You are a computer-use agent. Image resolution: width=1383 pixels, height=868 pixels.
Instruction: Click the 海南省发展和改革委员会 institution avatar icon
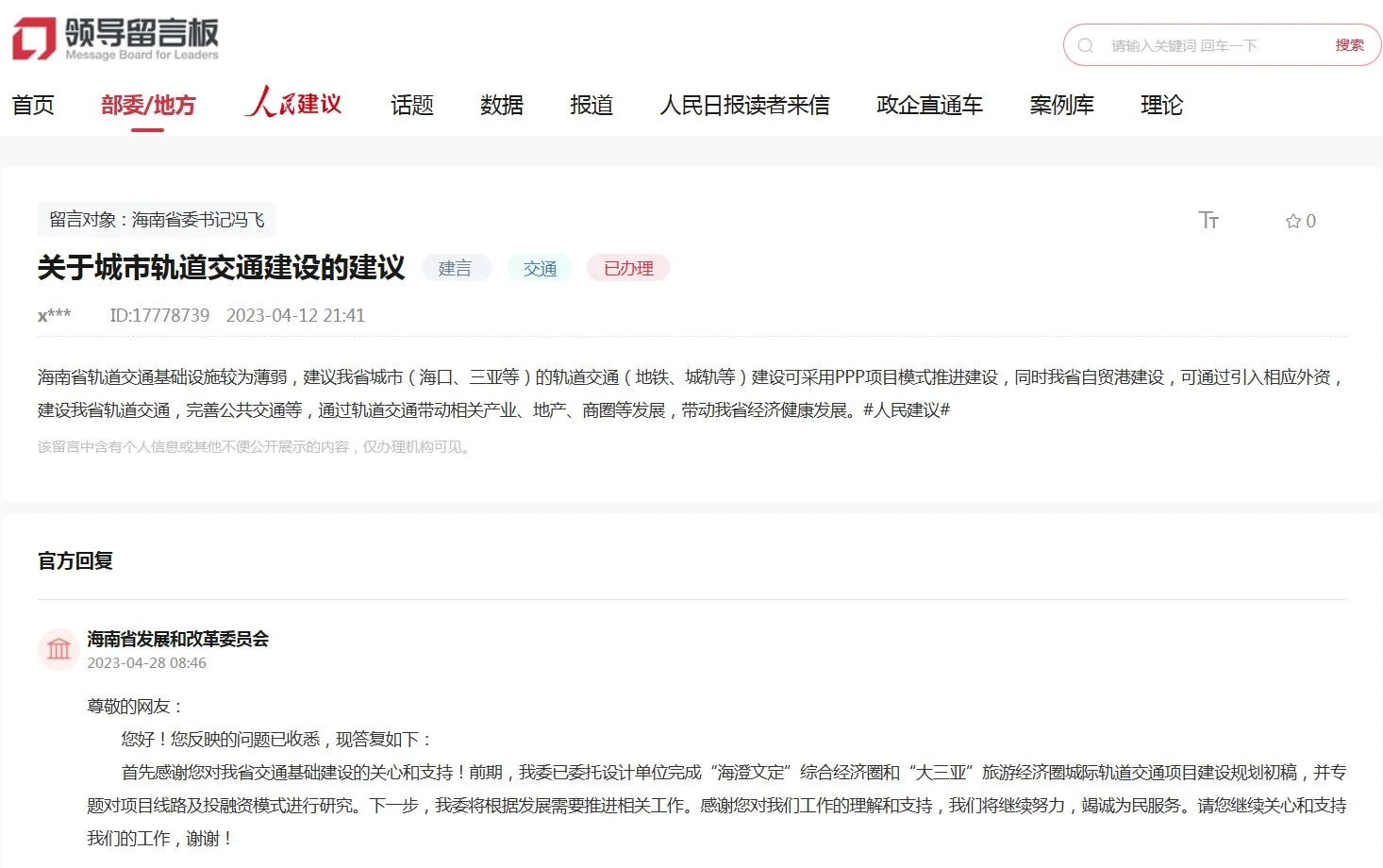pyautogui.click(x=58, y=649)
